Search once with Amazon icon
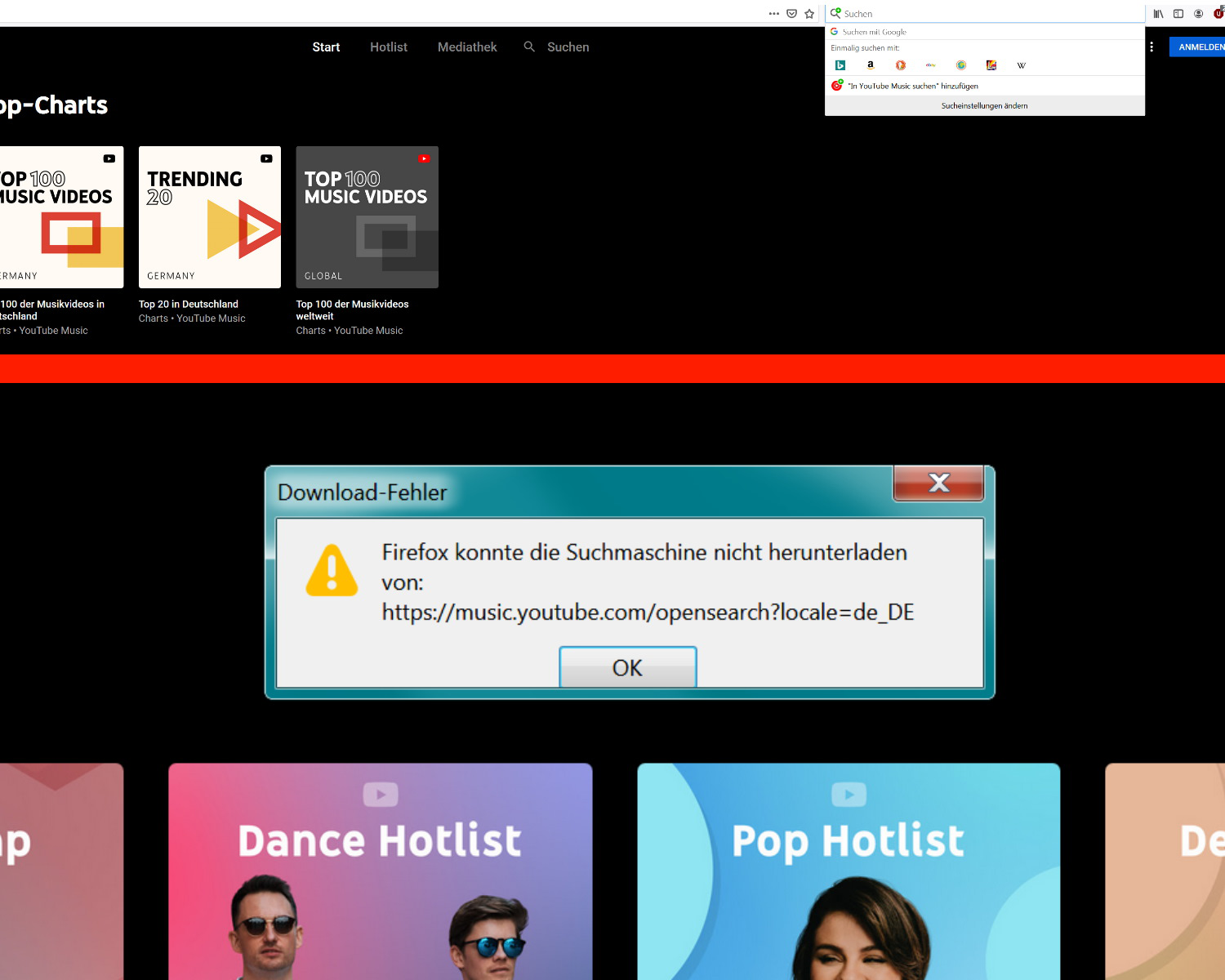 point(870,65)
